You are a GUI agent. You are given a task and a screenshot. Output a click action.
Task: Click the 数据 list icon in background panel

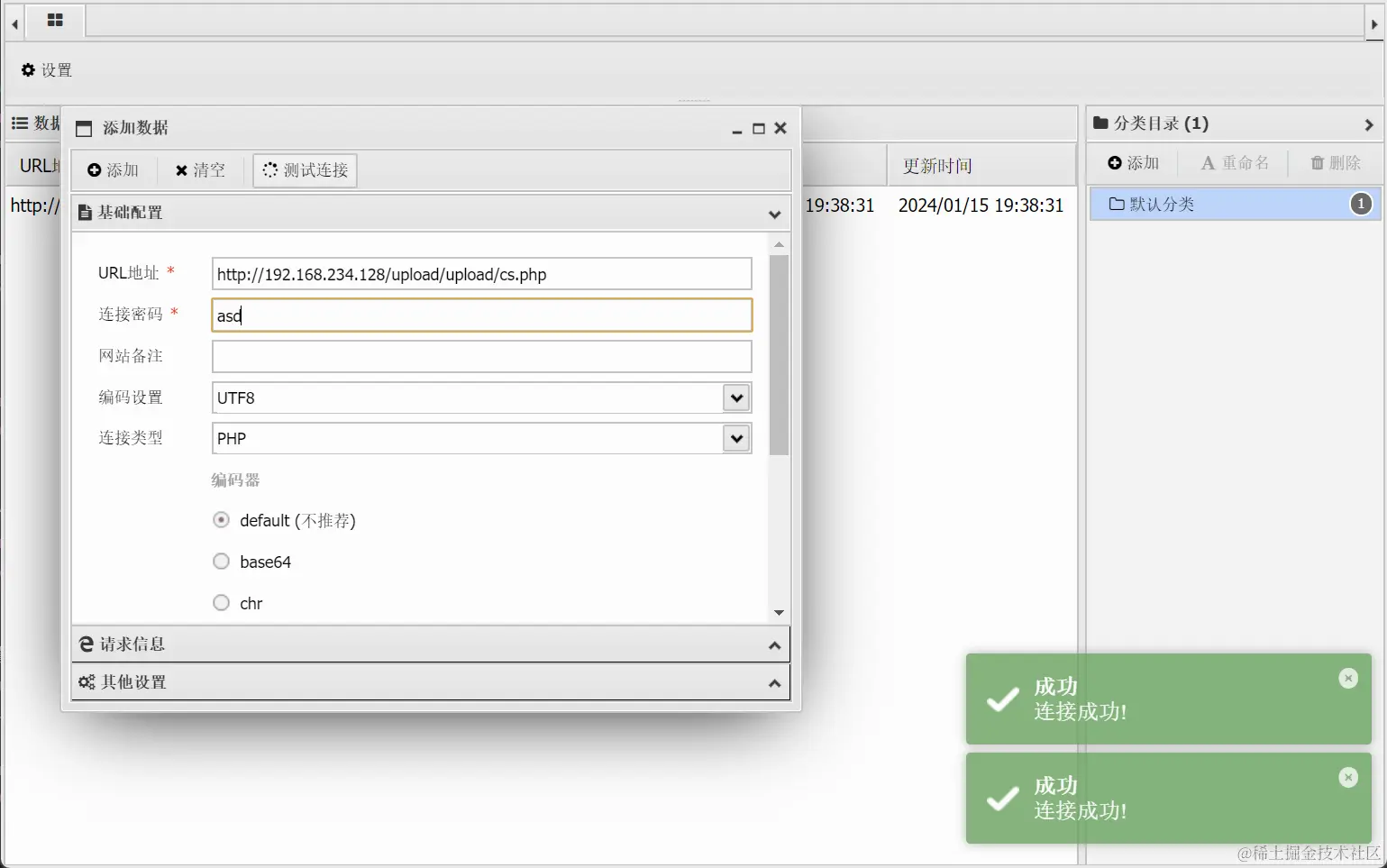point(19,123)
